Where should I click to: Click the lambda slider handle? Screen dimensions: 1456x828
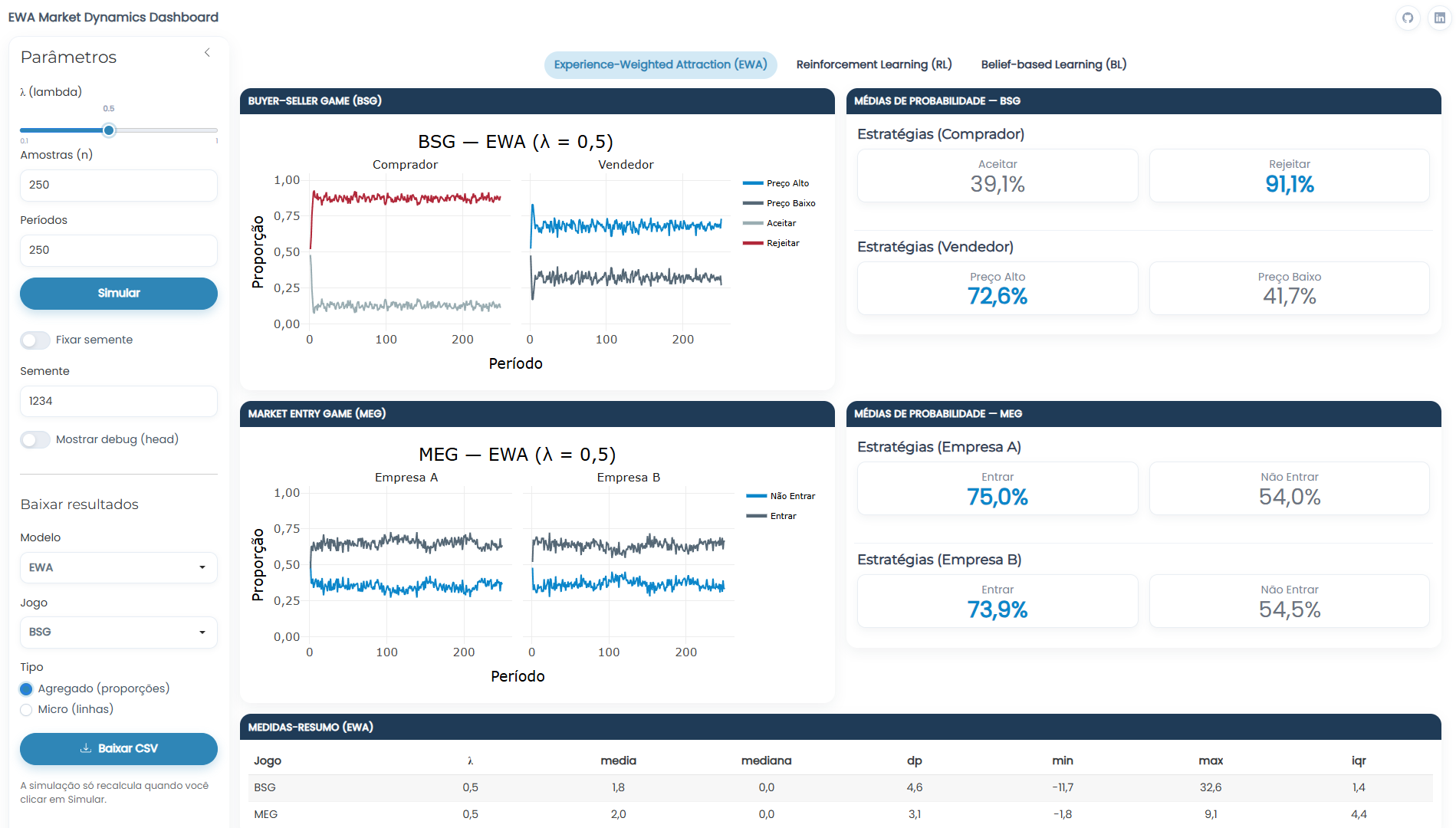[x=109, y=130]
